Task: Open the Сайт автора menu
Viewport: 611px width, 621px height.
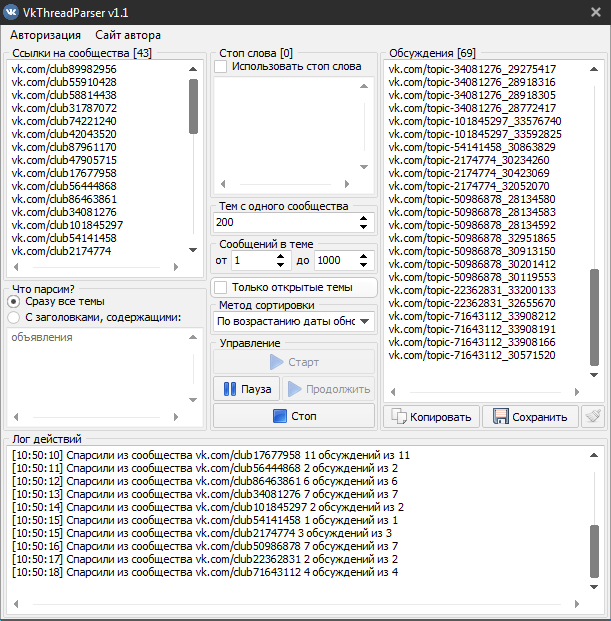Action: click(128, 35)
